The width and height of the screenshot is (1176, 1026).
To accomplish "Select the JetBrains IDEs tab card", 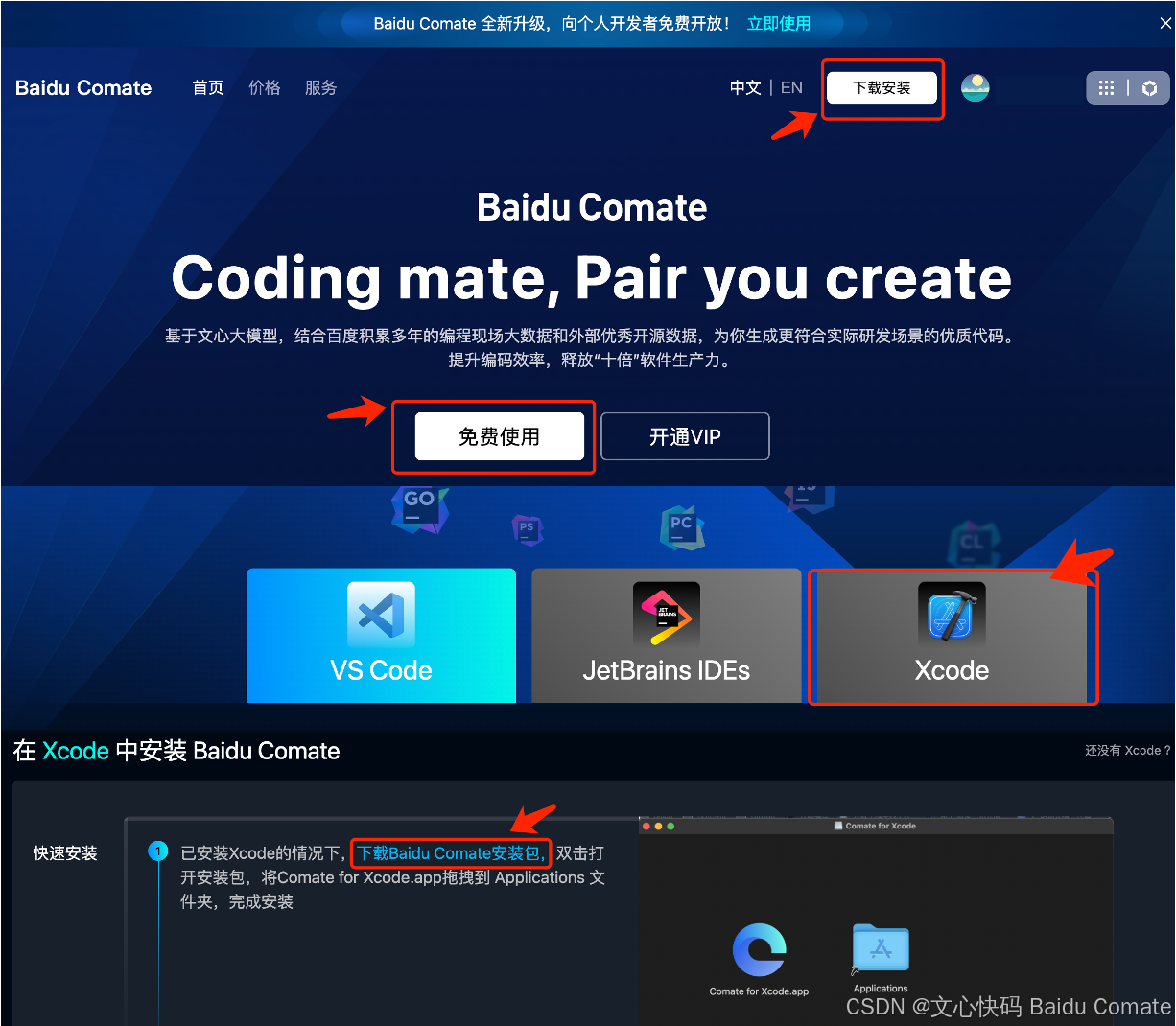I will [667, 636].
